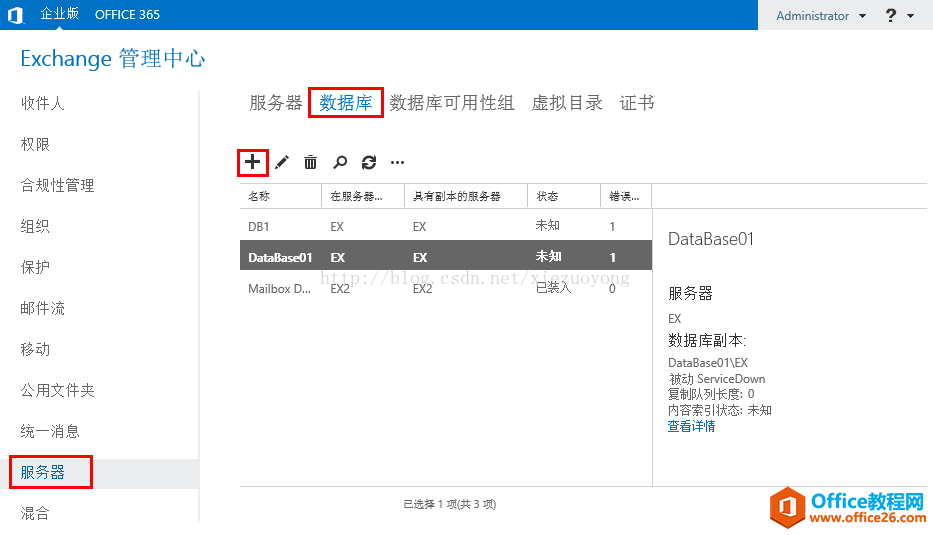Click the OFFICE 365 header link
This screenshot has height=535, width=933.
tap(127, 15)
